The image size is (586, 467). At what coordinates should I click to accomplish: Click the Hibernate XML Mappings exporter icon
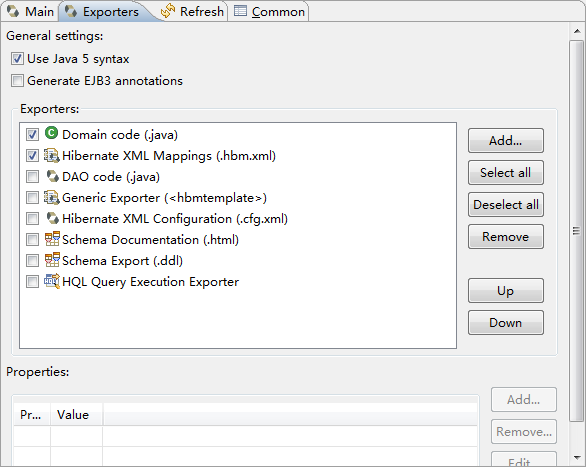tap(52, 155)
